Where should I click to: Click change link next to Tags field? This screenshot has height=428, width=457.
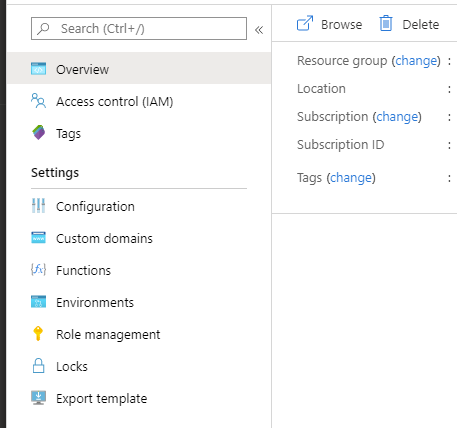click(351, 178)
